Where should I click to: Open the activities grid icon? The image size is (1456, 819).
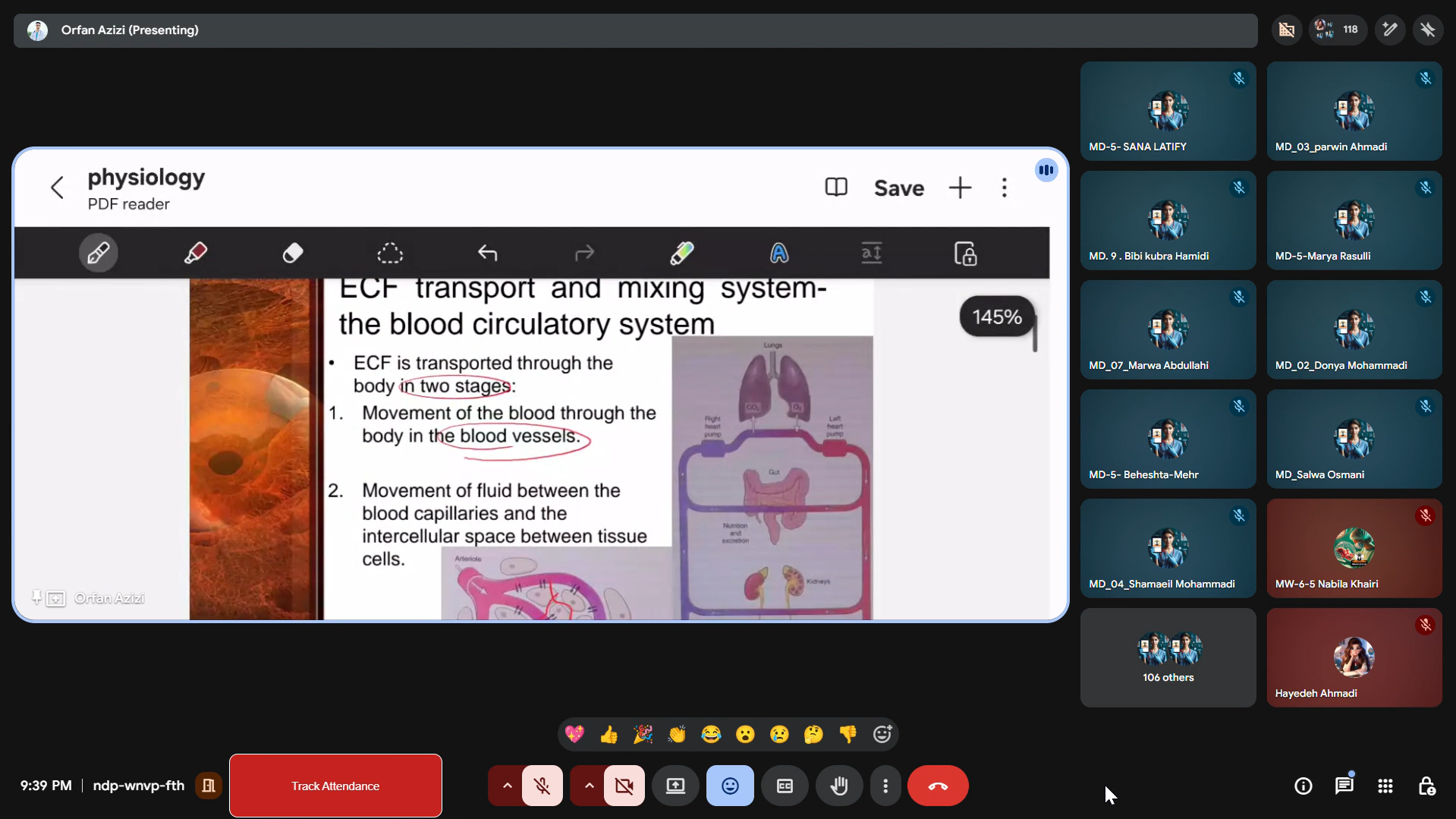[1385, 786]
